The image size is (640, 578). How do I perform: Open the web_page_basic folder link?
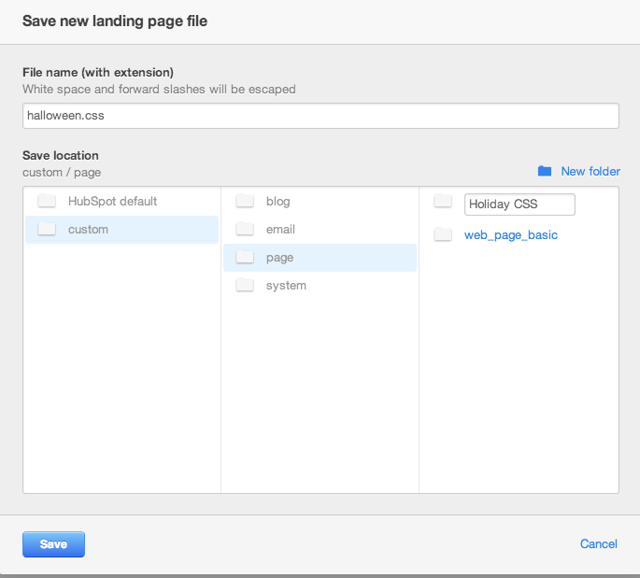(x=511, y=235)
